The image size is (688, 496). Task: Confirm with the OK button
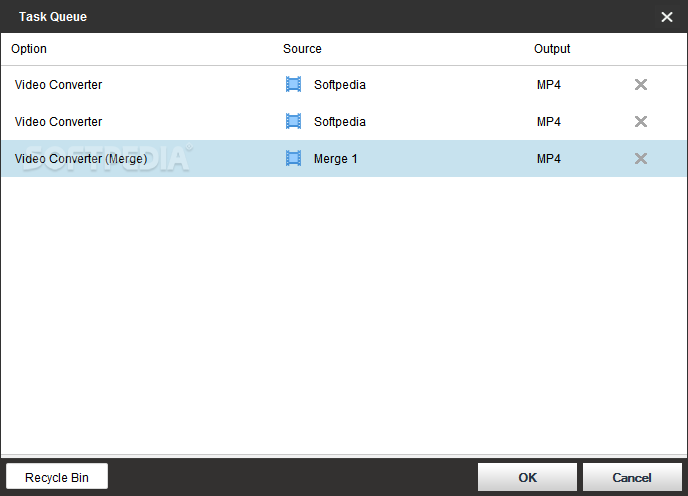(x=527, y=477)
